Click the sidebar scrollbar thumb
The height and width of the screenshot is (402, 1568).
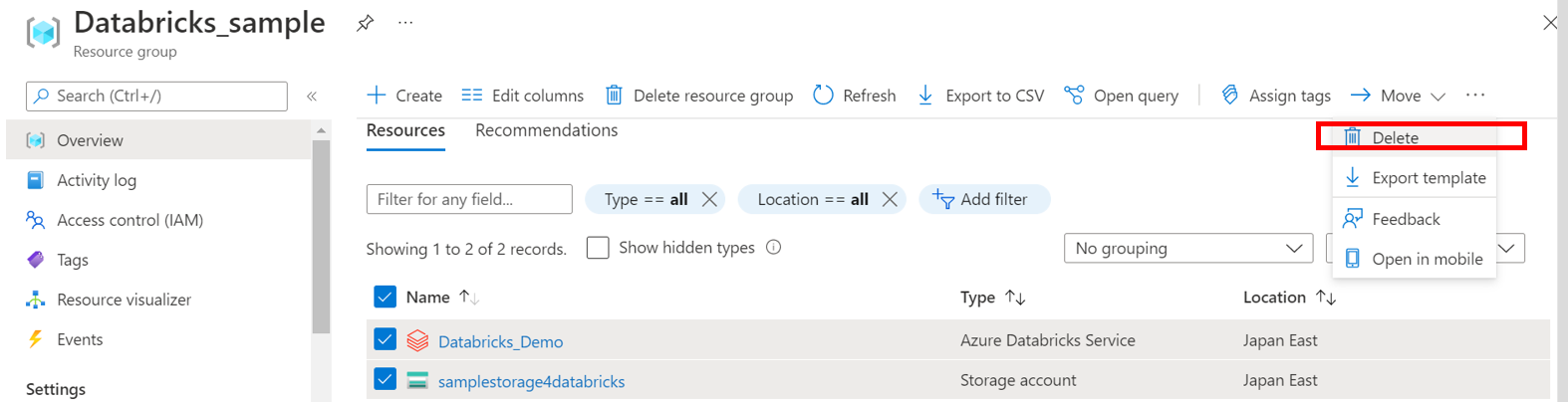click(x=321, y=237)
